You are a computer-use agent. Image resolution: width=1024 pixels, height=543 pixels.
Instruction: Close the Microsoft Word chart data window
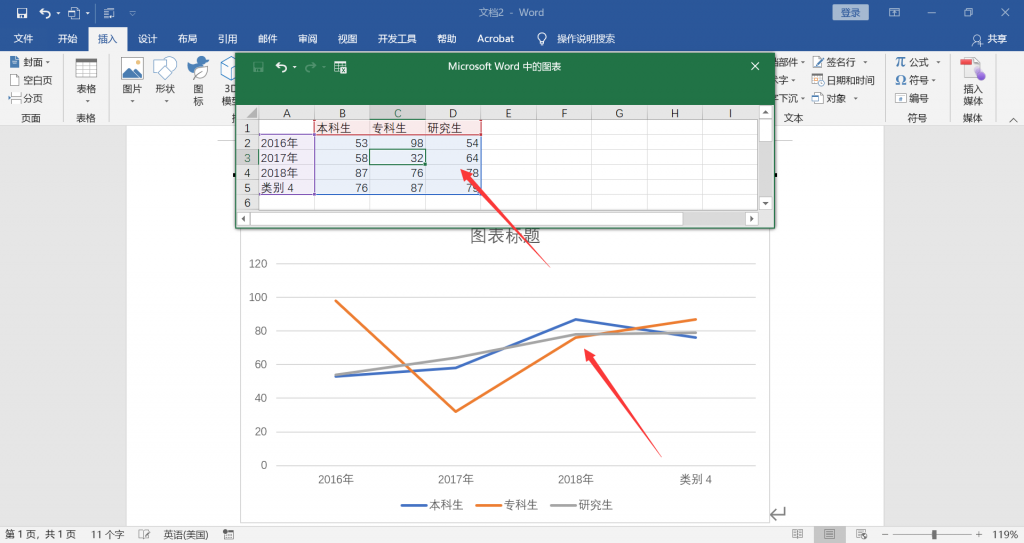pos(755,66)
